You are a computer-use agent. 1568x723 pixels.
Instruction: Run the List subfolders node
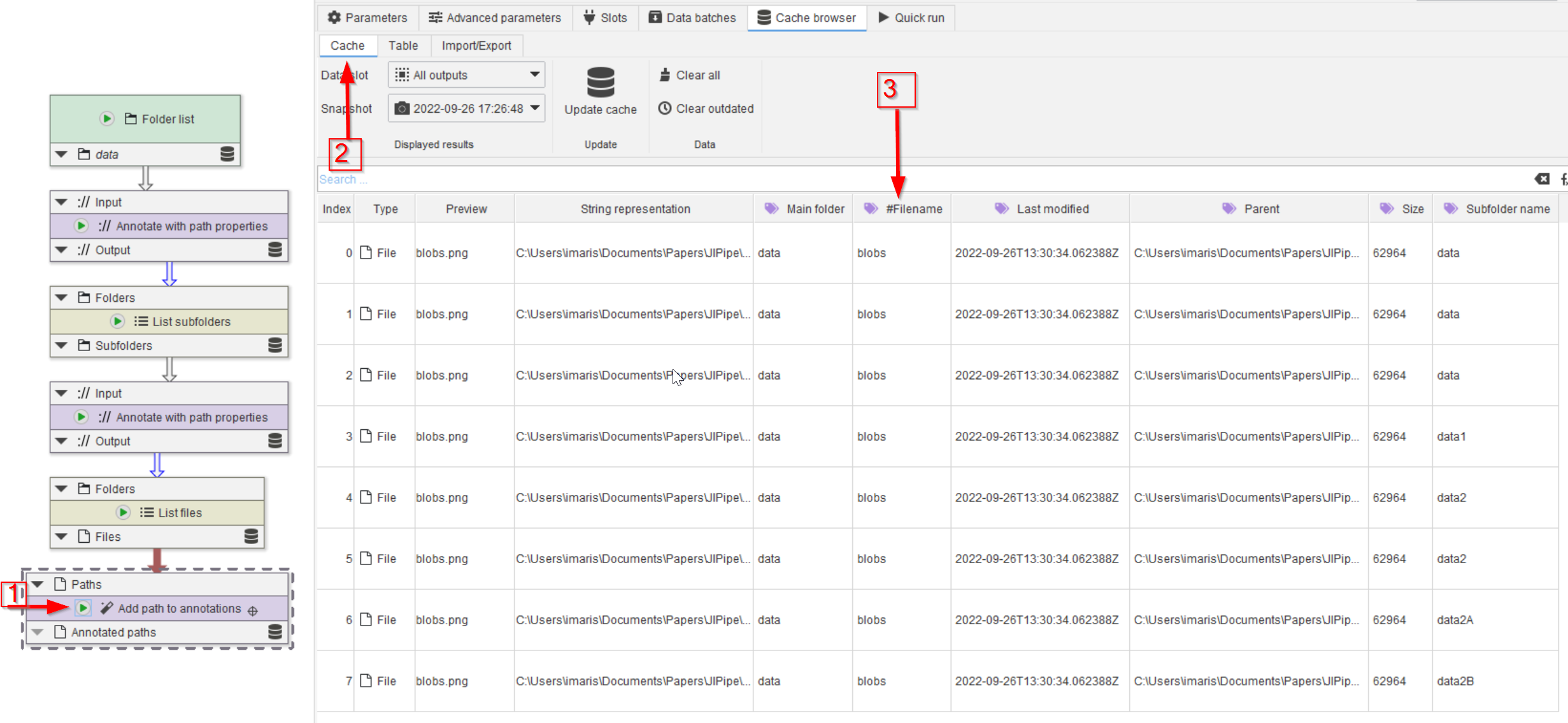pyautogui.click(x=118, y=321)
